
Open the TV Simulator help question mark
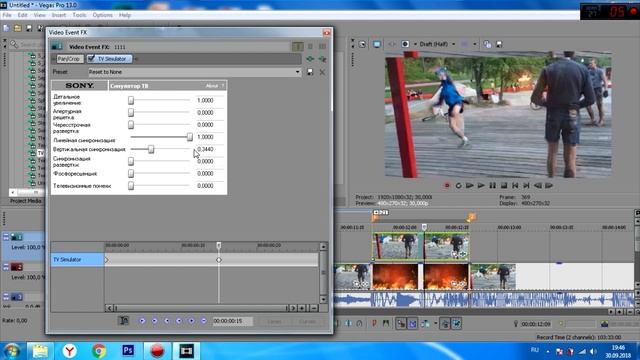(223, 86)
